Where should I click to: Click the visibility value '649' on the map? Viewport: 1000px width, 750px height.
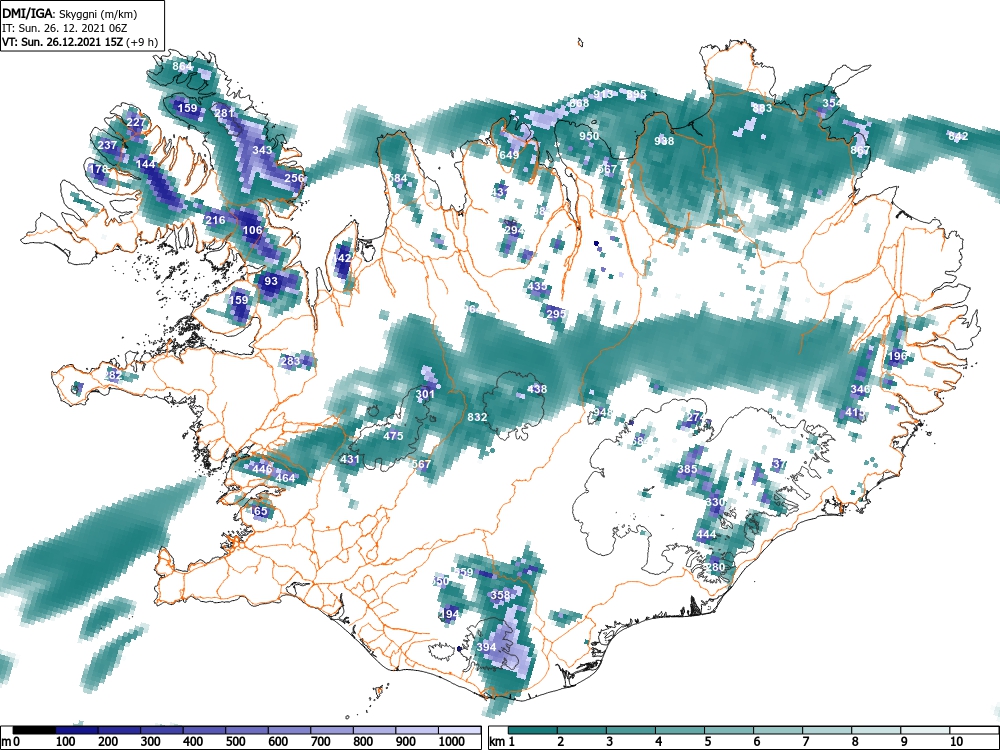click(x=509, y=155)
